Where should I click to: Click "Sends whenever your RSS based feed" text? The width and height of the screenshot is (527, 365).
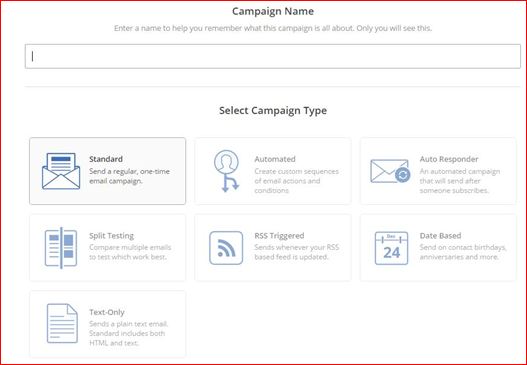(297, 252)
